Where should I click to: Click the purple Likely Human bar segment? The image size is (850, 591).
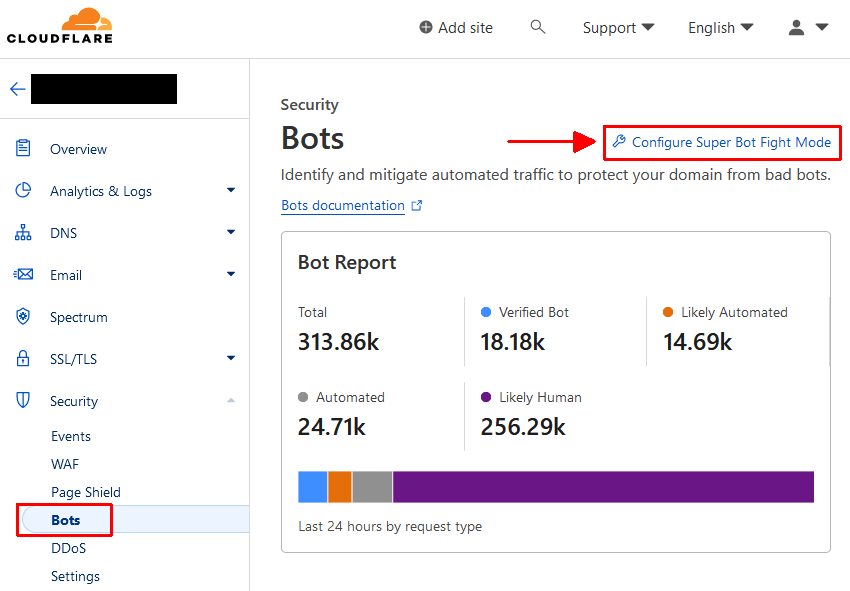[603, 487]
